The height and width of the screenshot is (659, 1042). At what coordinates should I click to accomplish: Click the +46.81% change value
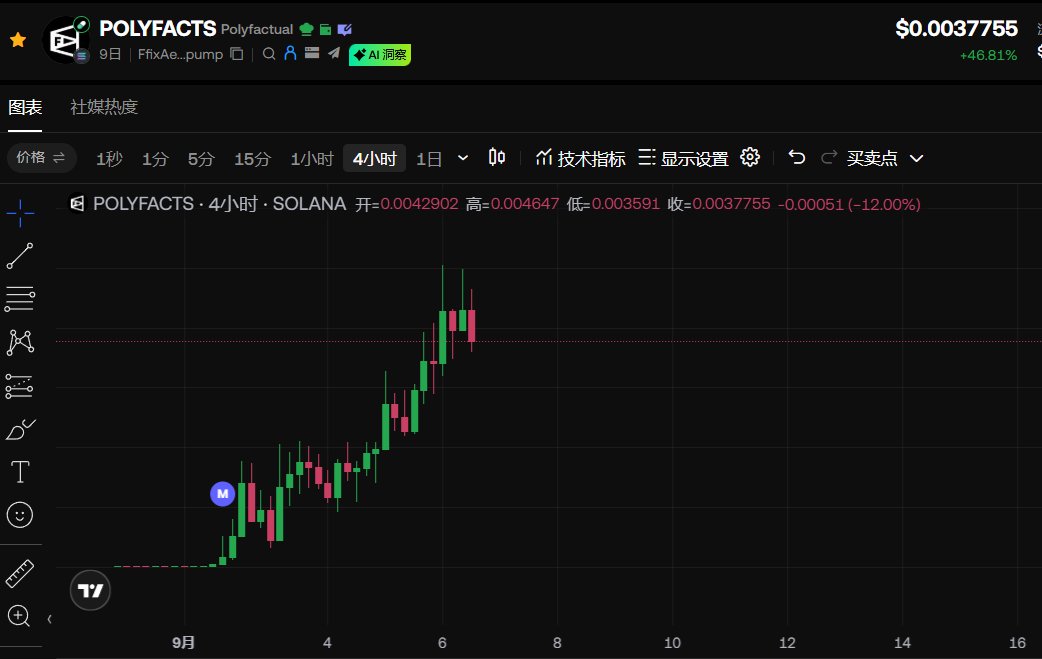click(988, 55)
